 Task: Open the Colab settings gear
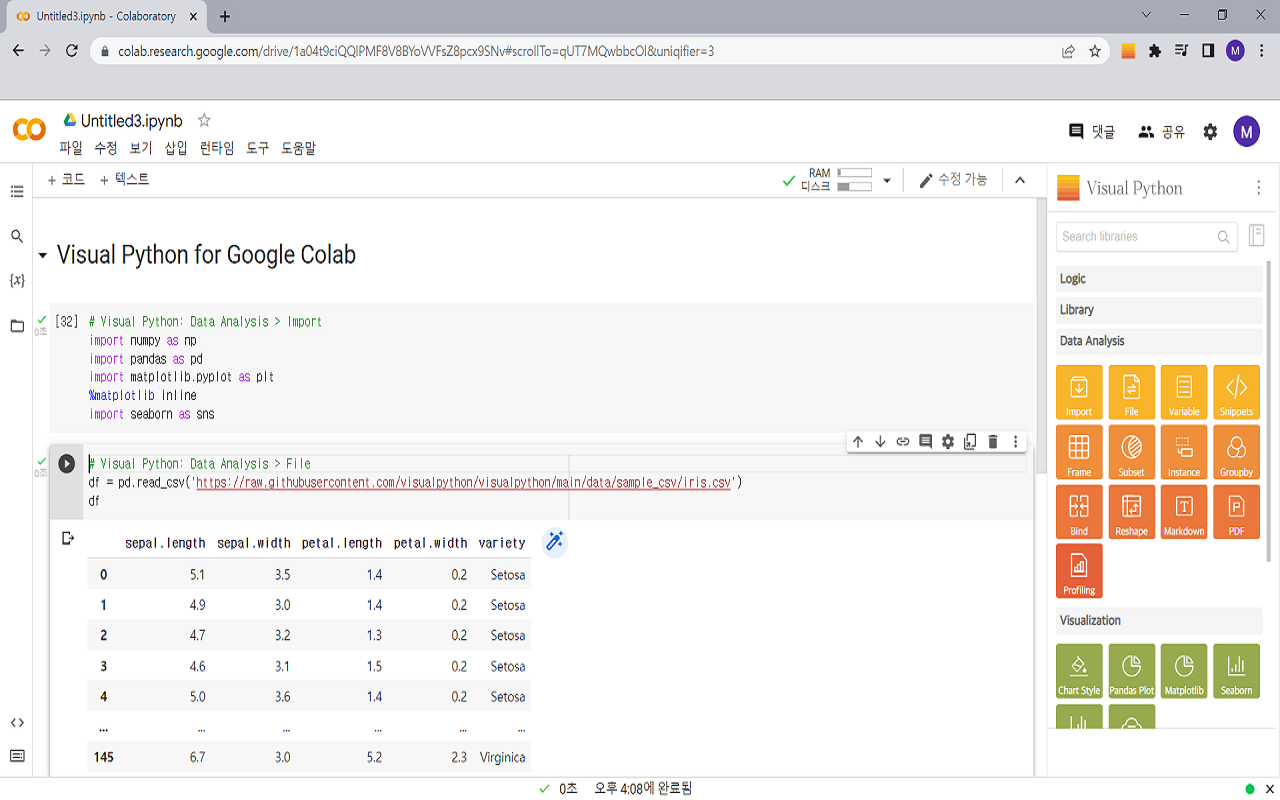pyautogui.click(x=1210, y=132)
